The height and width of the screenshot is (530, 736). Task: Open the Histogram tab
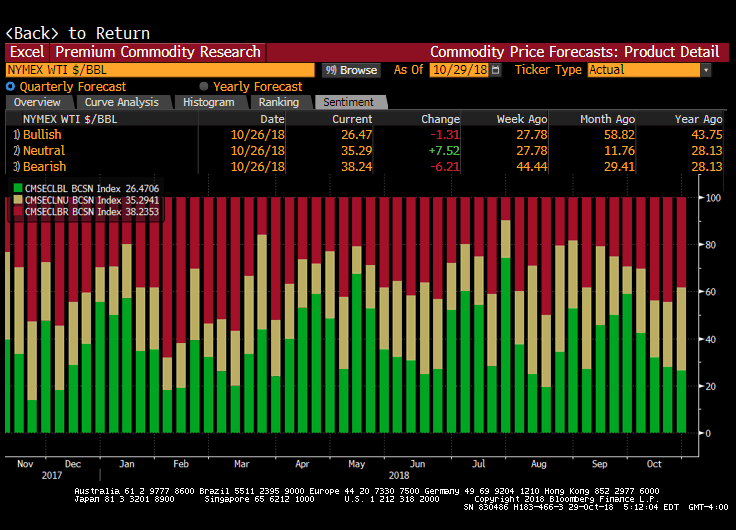tap(208, 102)
